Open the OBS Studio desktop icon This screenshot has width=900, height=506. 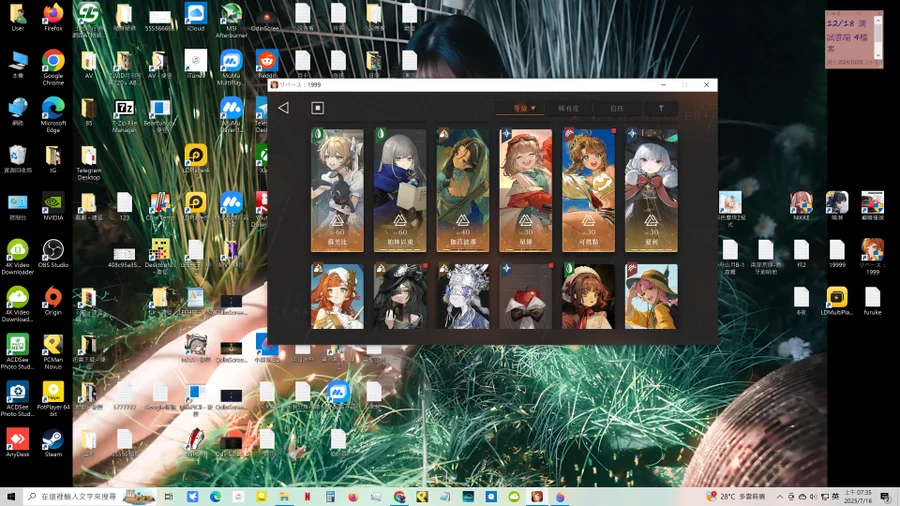coord(53,254)
